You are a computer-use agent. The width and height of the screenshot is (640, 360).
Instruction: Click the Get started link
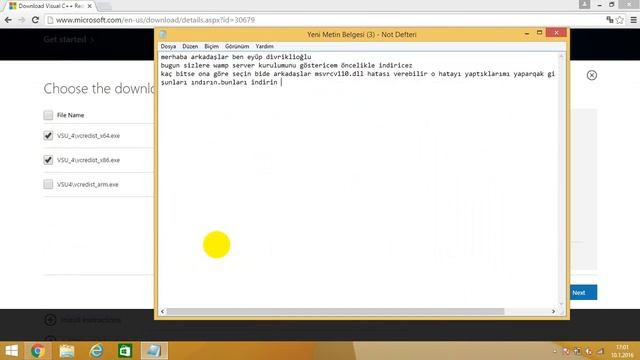[69, 40]
